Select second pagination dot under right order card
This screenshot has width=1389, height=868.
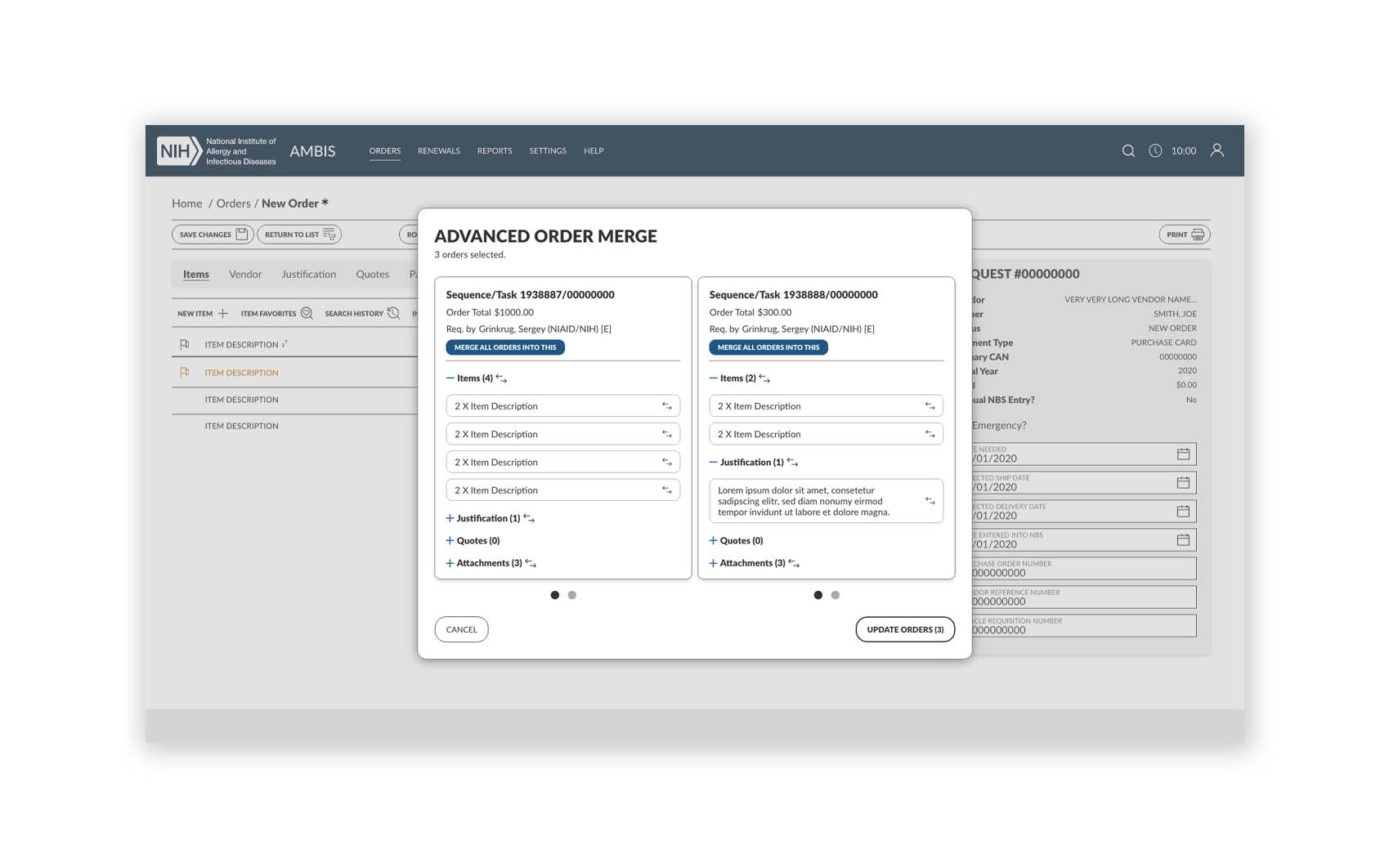coord(836,595)
